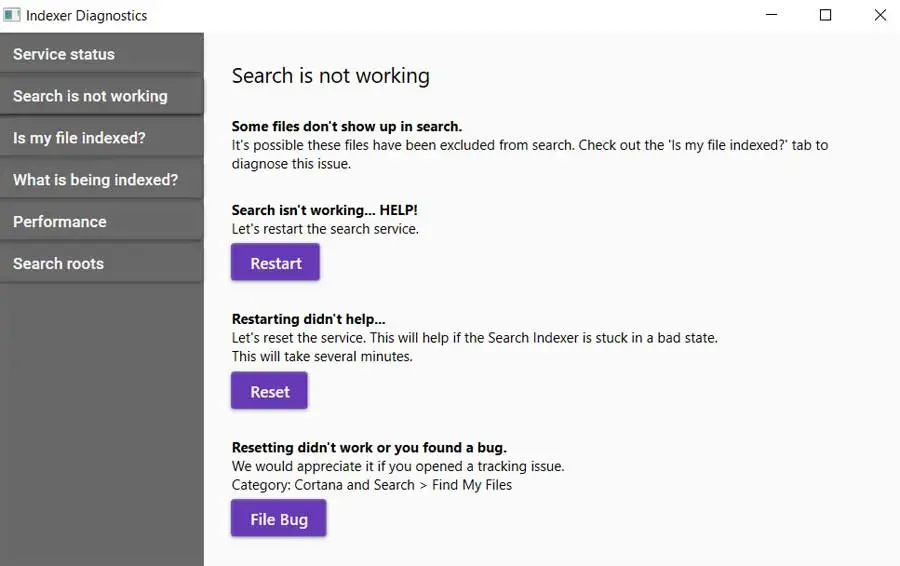Open the Performance tab
The image size is (900, 566).
[102, 222]
